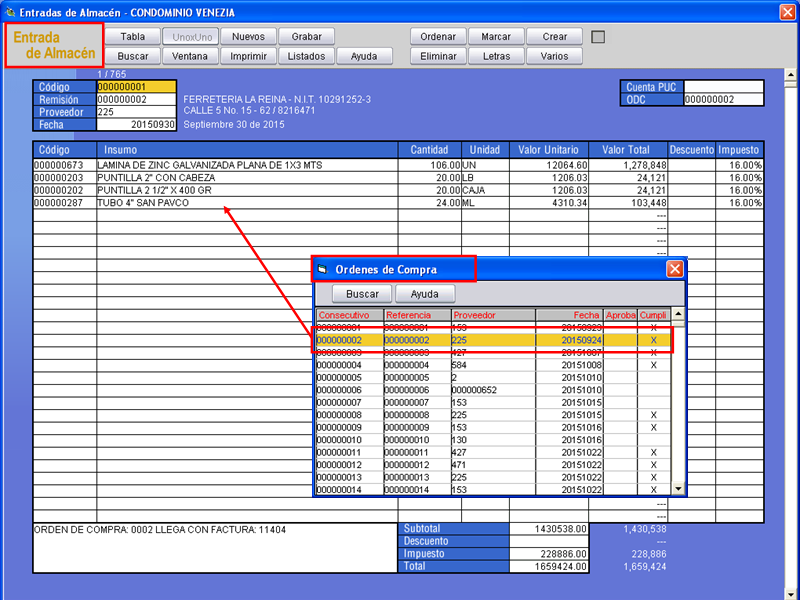Select the Código field 000000001
800x600 pixels.
(136, 87)
